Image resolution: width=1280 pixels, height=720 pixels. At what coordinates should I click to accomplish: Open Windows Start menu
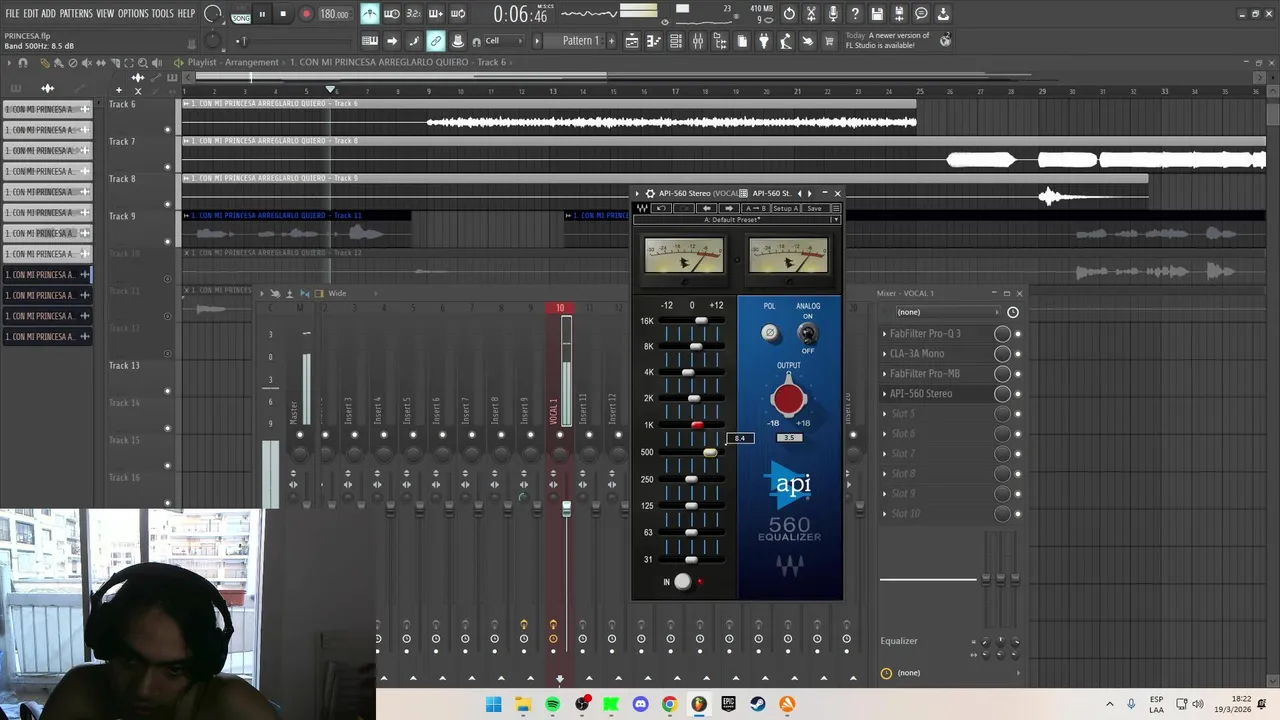(x=494, y=704)
